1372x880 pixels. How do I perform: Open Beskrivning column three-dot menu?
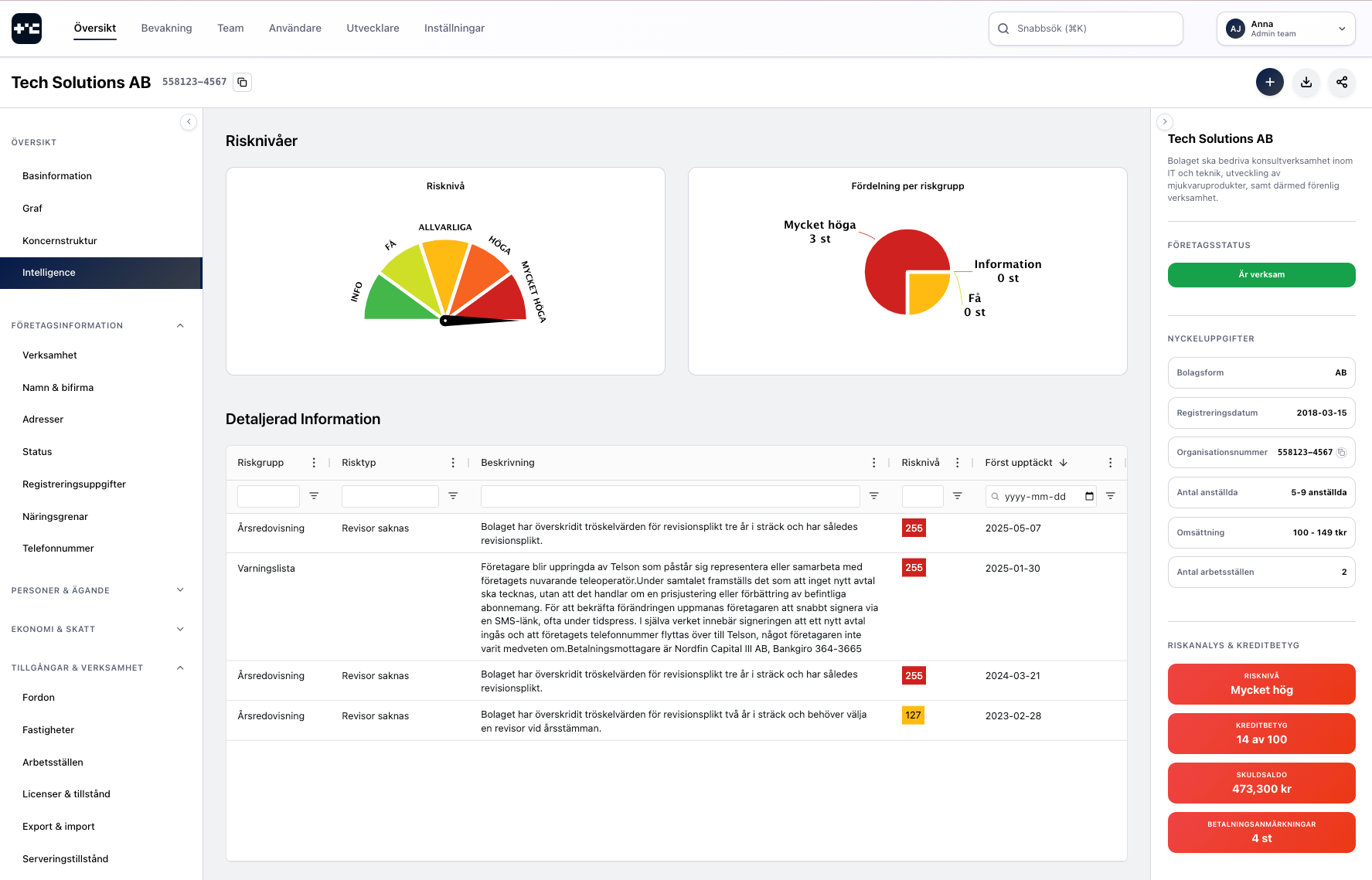873,463
